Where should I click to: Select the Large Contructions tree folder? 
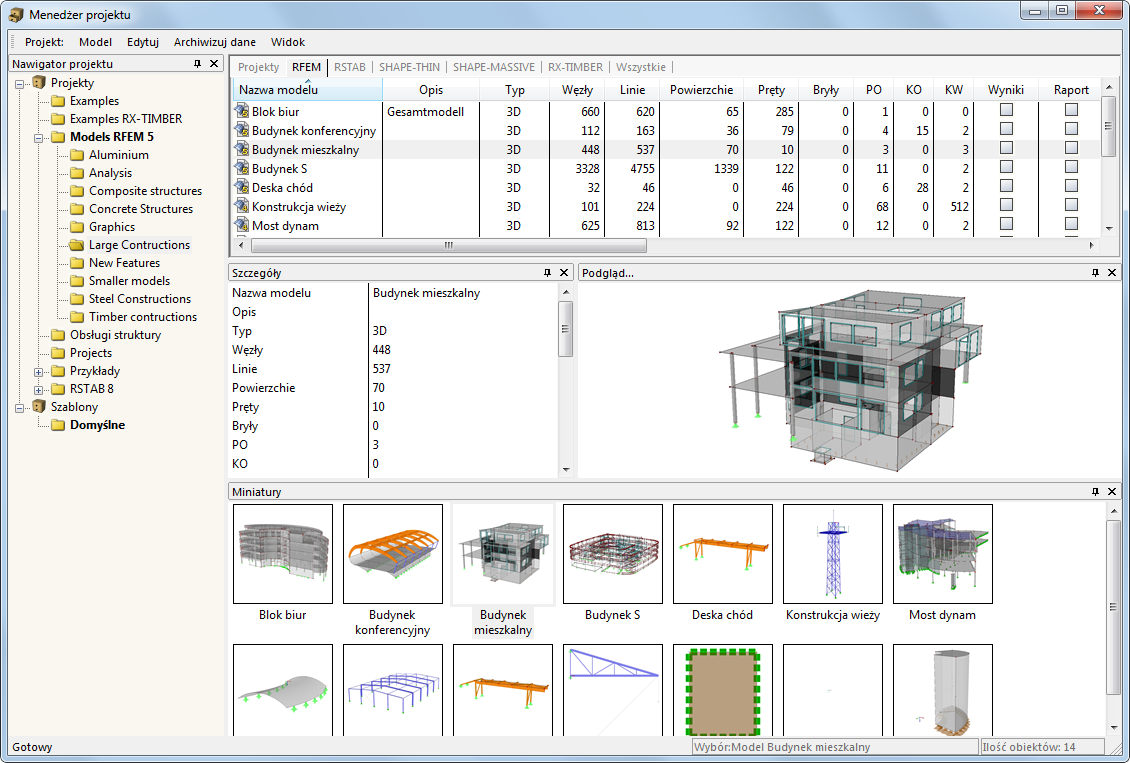coord(139,245)
